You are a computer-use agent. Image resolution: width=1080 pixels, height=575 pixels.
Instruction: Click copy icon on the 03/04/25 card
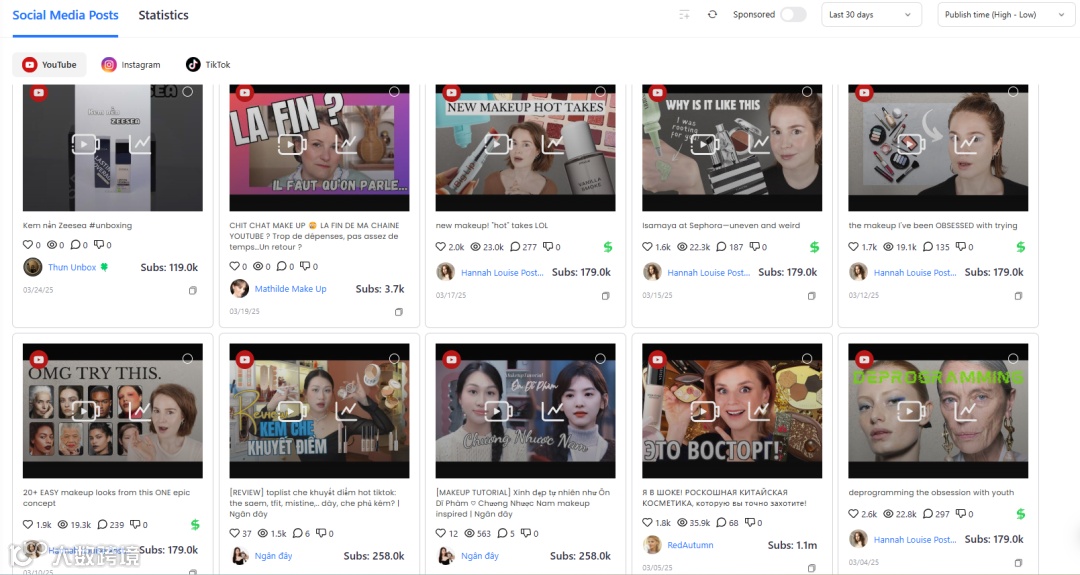1018,563
